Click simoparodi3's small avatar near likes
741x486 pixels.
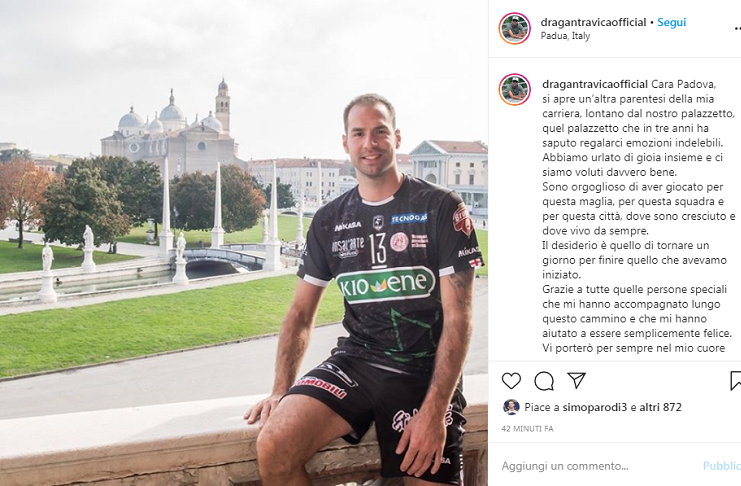pos(510,407)
